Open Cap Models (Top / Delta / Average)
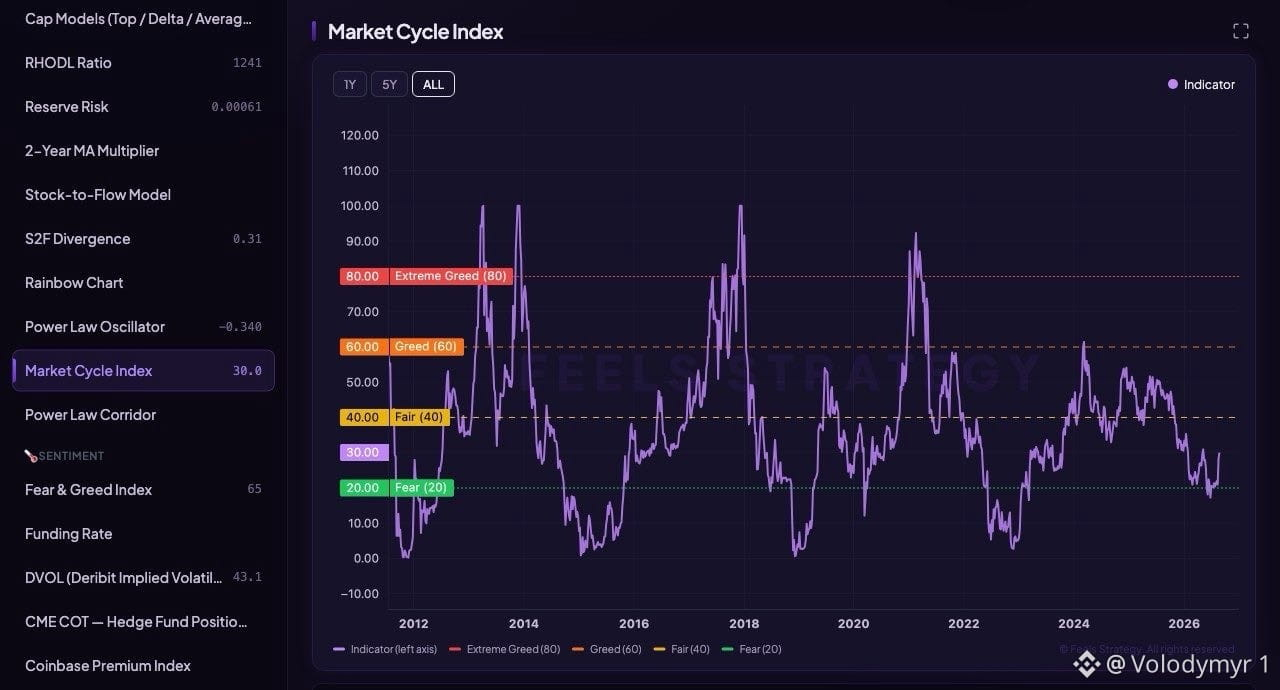Viewport: 1280px width, 690px height. [139, 18]
